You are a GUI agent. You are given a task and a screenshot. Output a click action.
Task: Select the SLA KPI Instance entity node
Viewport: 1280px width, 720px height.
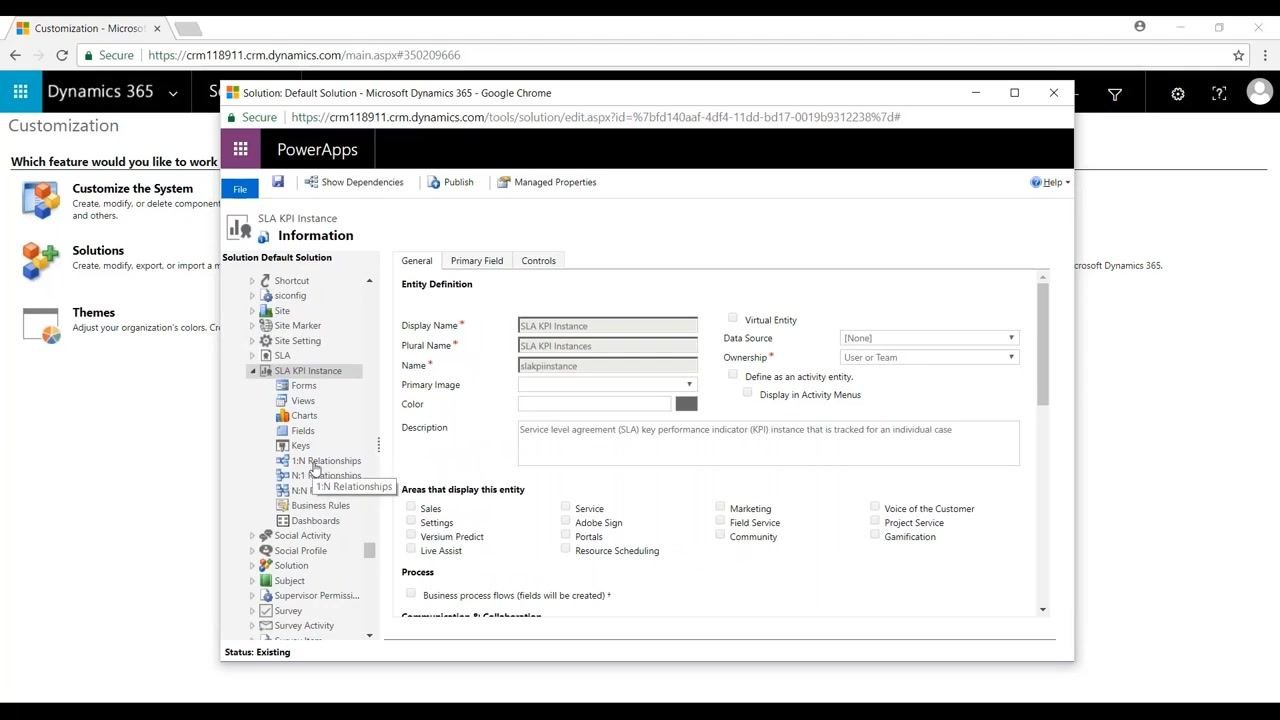308,371
